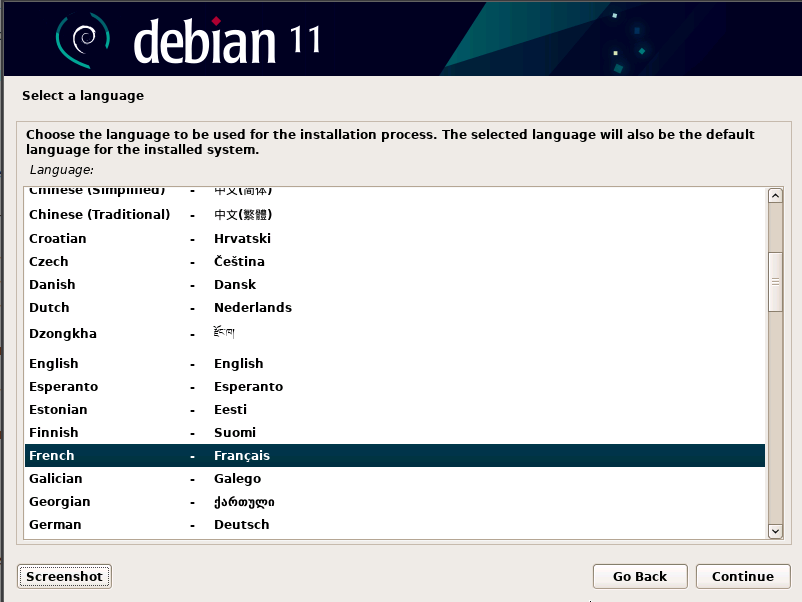
Task: Choose German - Deutsch language
Action: pos(55,525)
